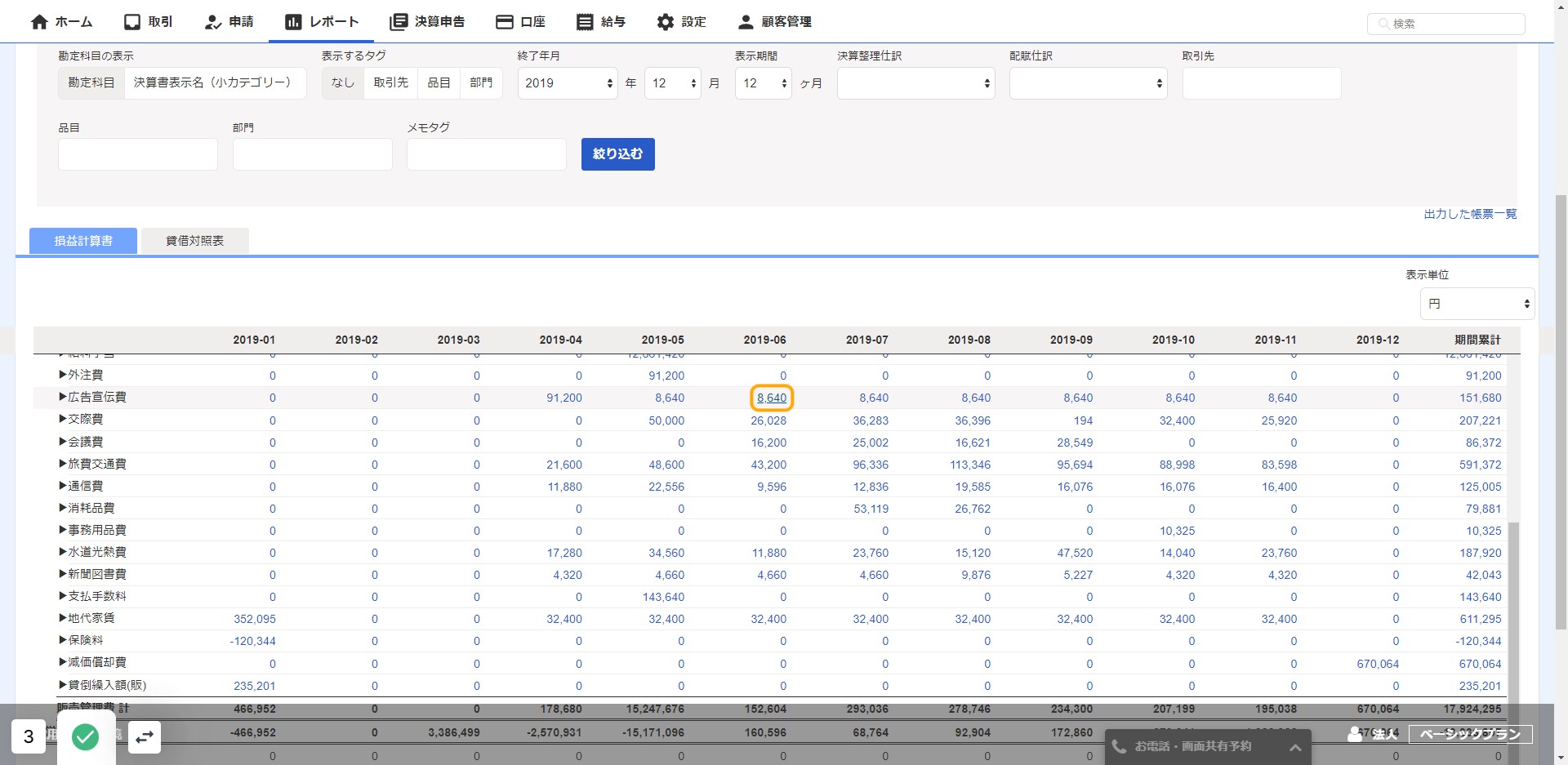The height and width of the screenshot is (765, 1568).
Task: Click the green checkmark widget icon
Action: pyautogui.click(x=86, y=737)
